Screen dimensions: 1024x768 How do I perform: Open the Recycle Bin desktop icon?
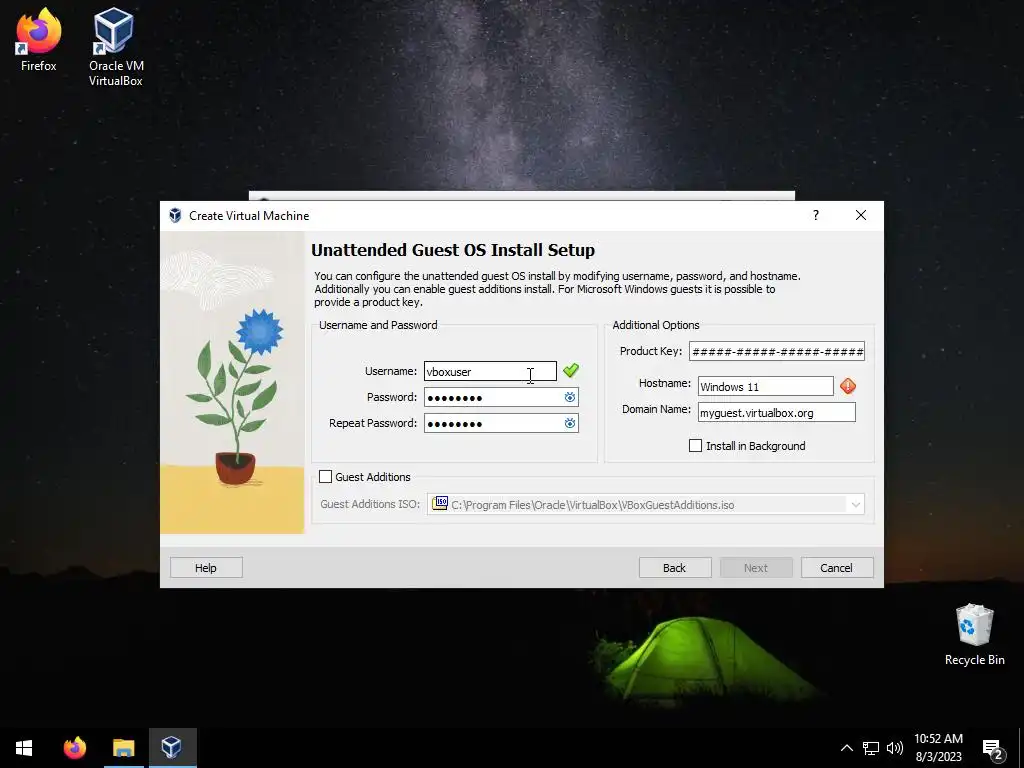pyautogui.click(x=974, y=635)
